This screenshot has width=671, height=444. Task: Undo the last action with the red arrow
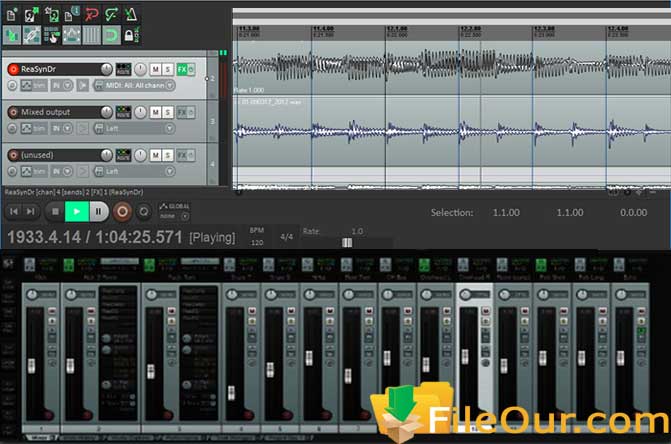tap(91, 15)
